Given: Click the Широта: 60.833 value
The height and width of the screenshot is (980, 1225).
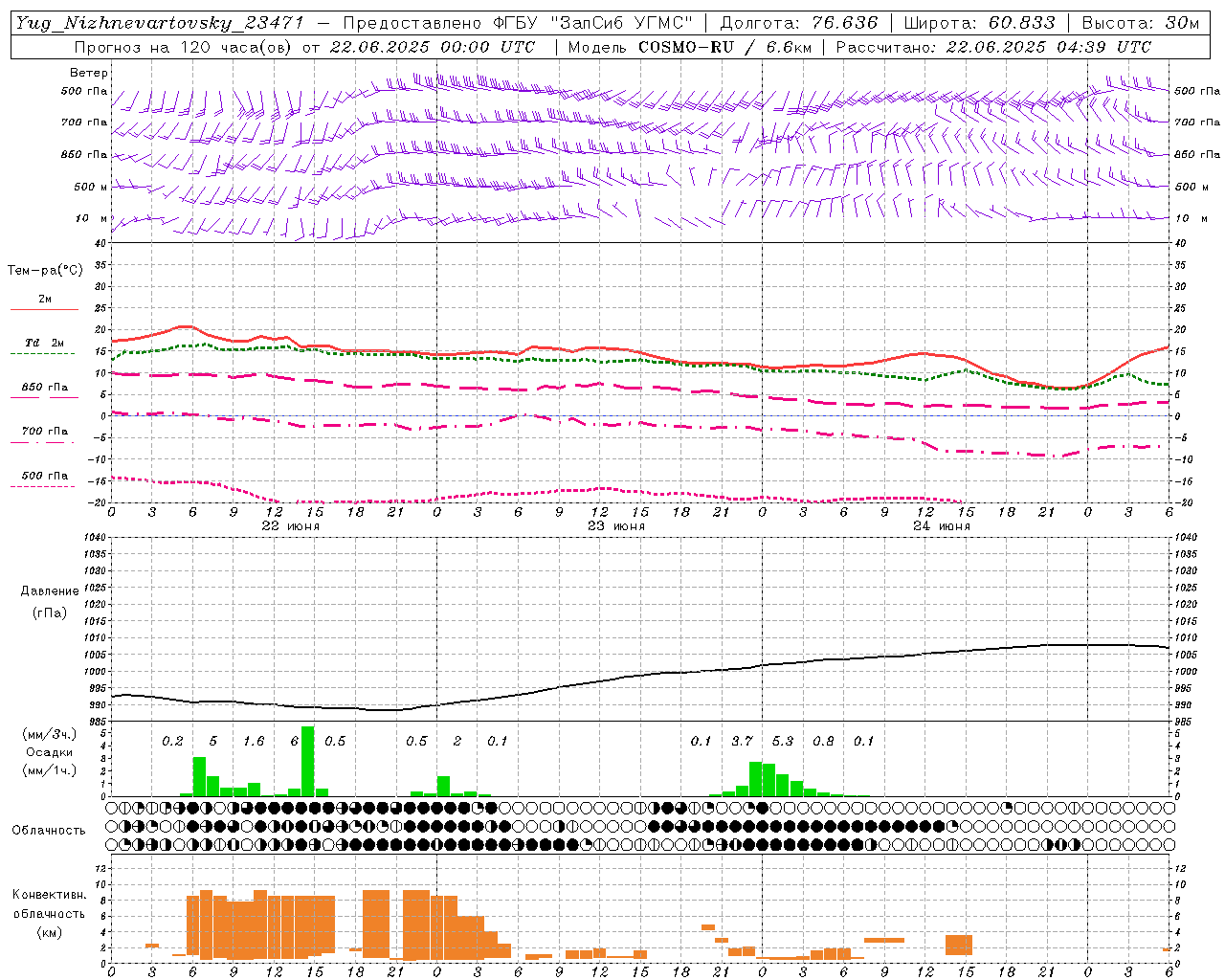Looking at the screenshot, I should click(979, 23).
